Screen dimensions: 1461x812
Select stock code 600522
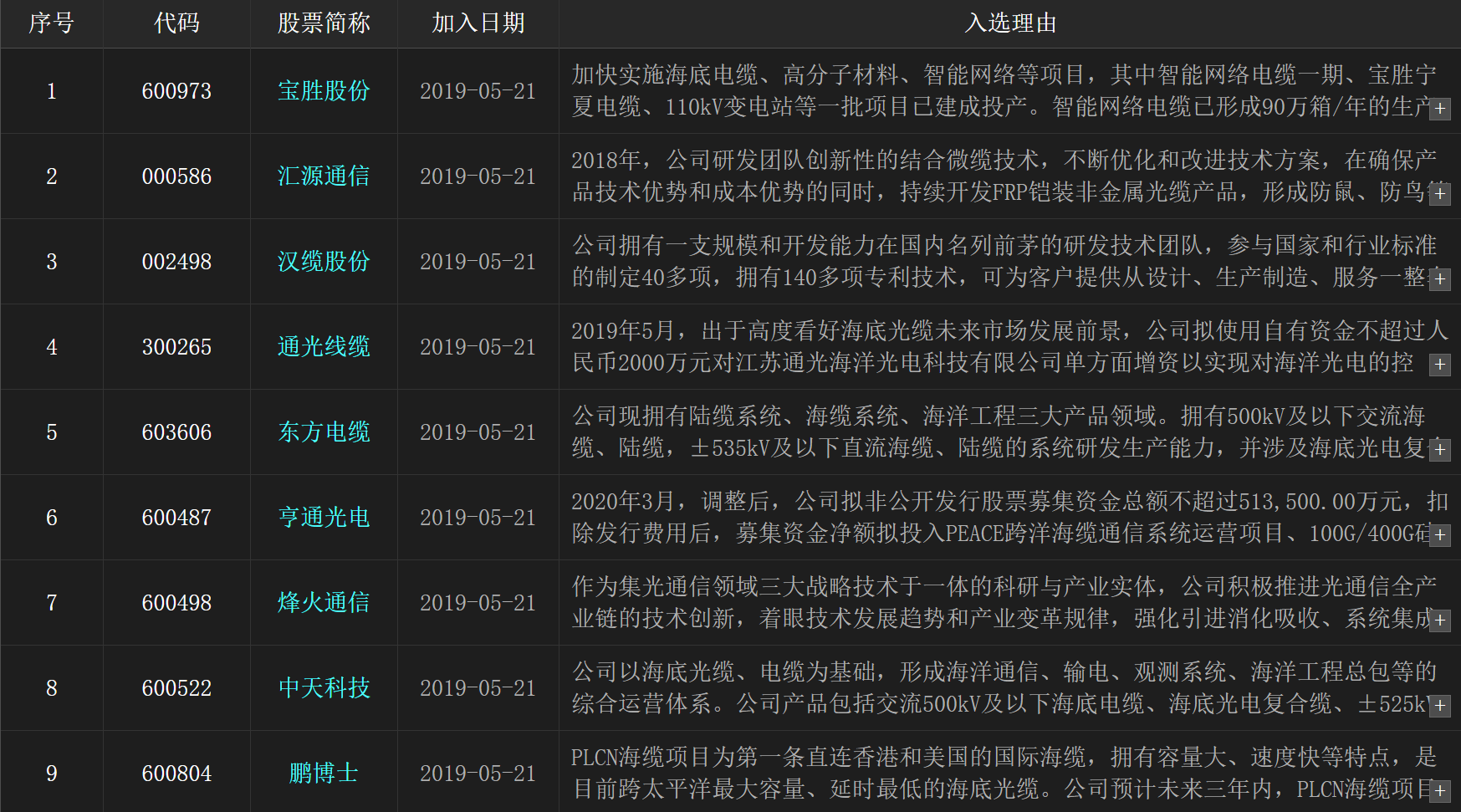click(176, 688)
